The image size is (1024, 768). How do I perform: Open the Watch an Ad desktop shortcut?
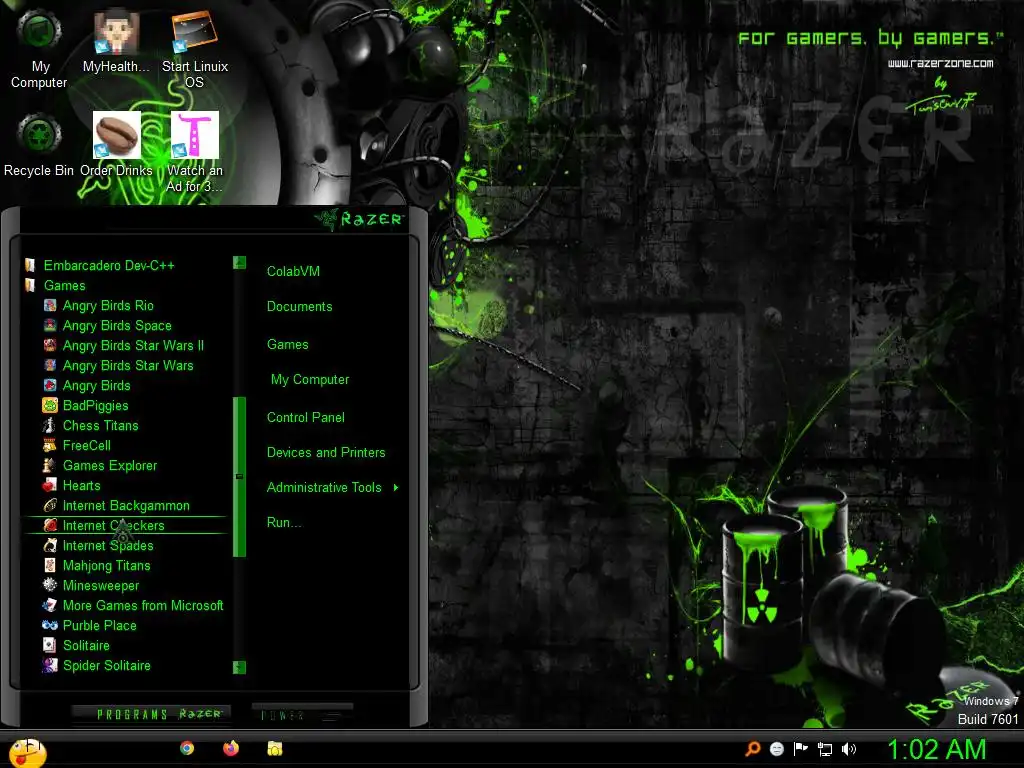(195, 152)
